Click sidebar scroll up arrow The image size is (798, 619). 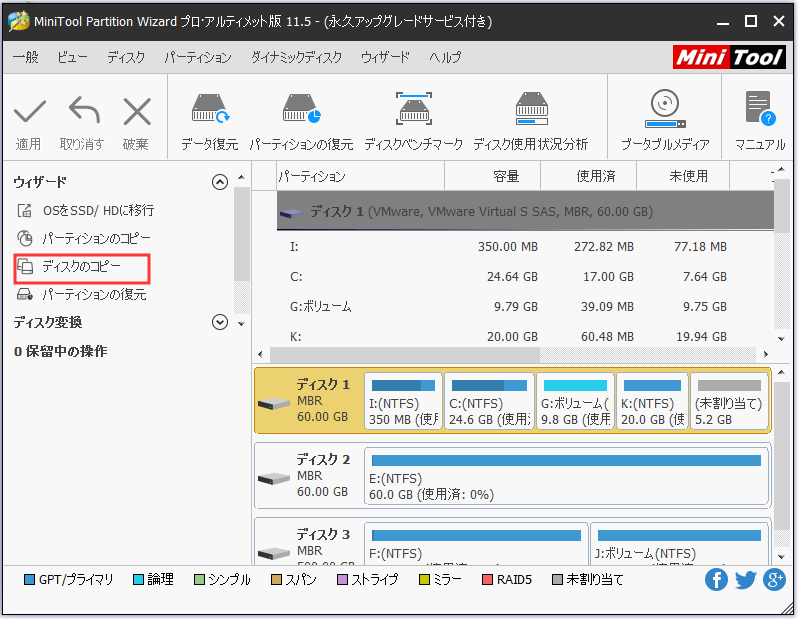(242, 178)
